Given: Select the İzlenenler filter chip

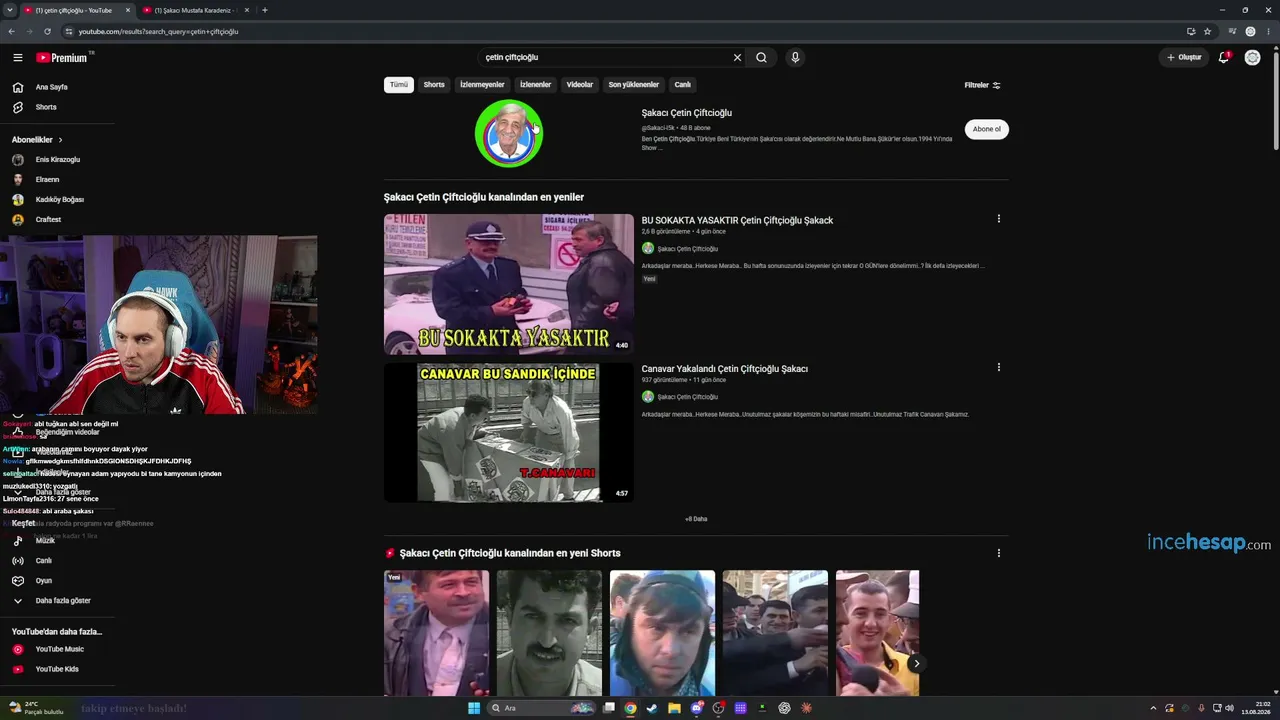Looking at the screenshot, I should 535,85.
